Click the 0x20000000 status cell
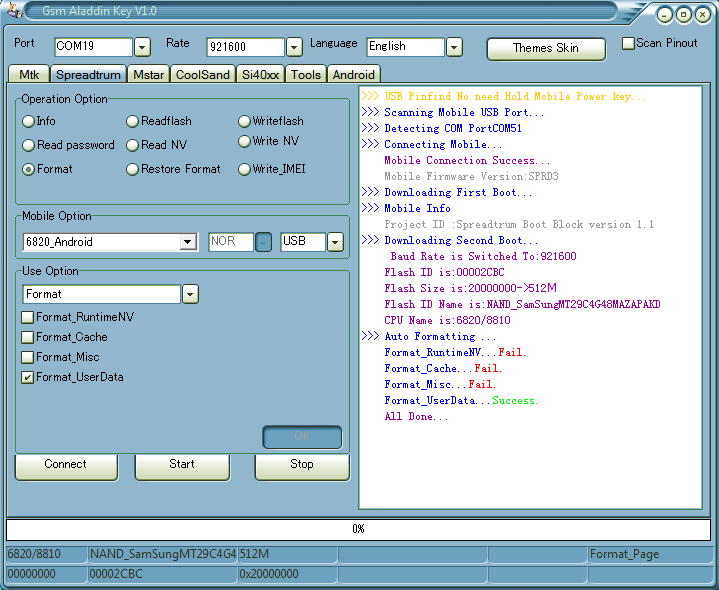 point(288,574)
